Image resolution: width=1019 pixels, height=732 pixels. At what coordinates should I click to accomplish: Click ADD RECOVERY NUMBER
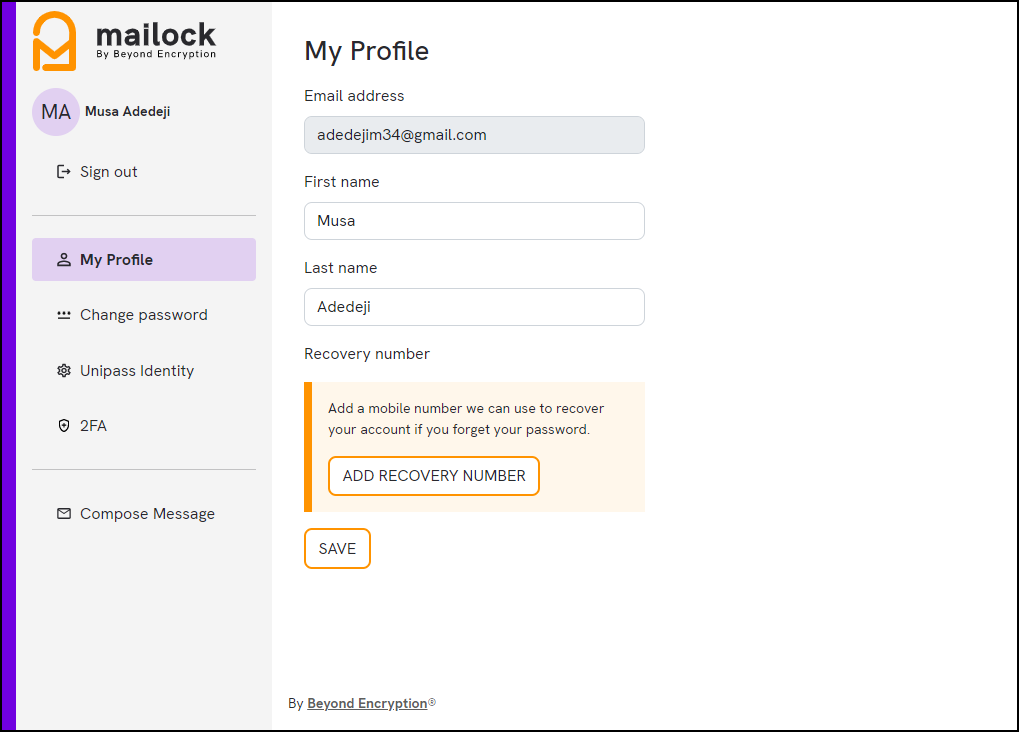[433, 476]
